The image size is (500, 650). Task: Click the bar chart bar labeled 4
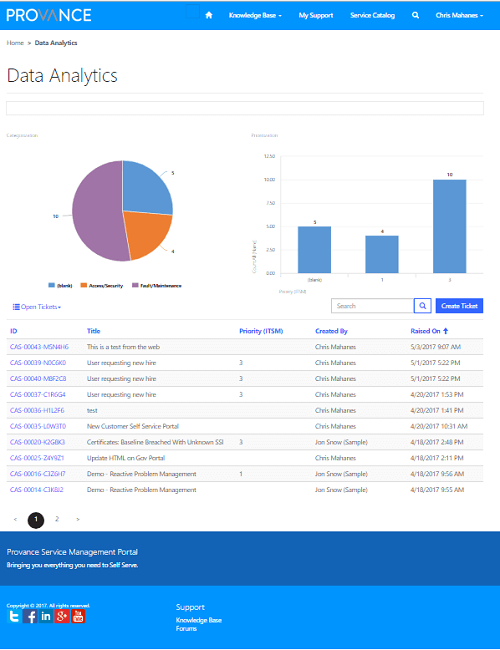click(x=382, y=254)
